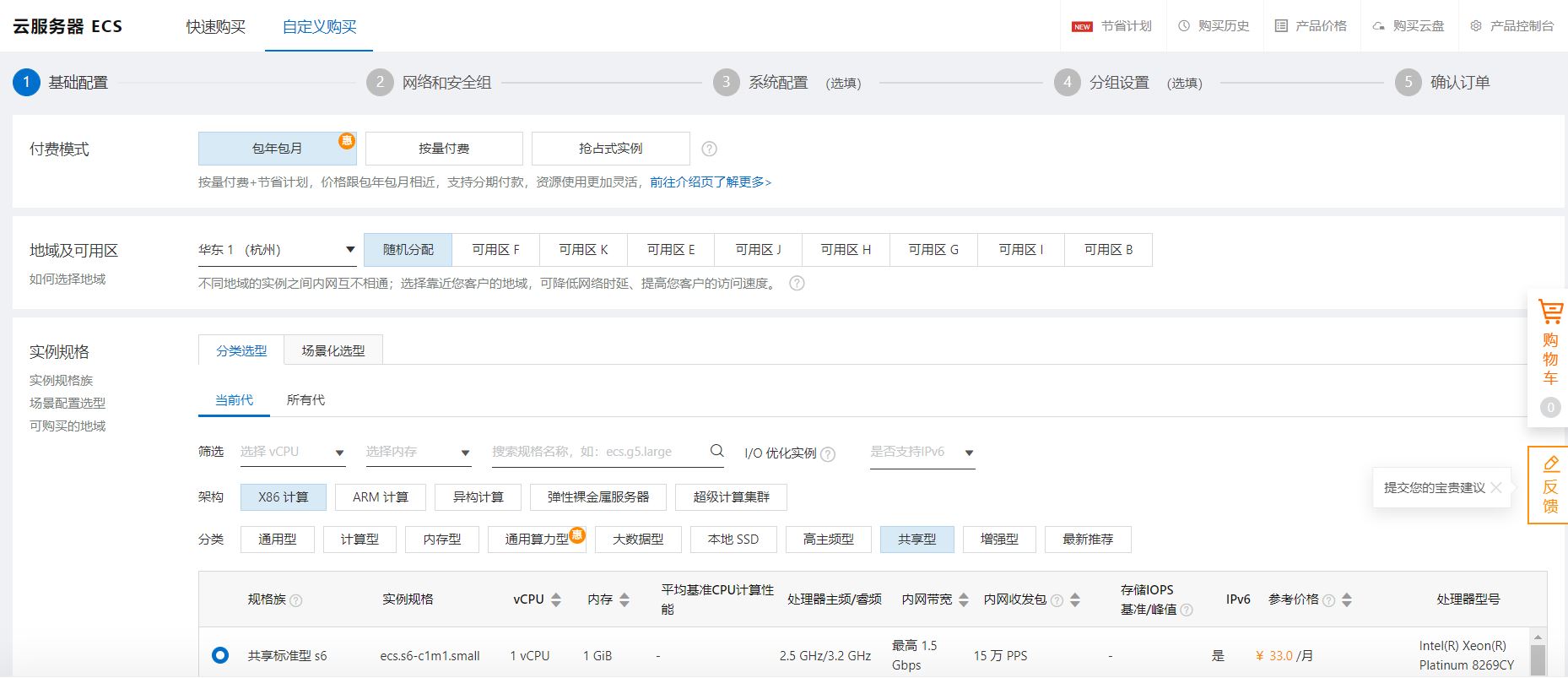This screenshot has width=1568, height=678.
Task: Switch to 场景化选型 tab
Action: point(333,350)
